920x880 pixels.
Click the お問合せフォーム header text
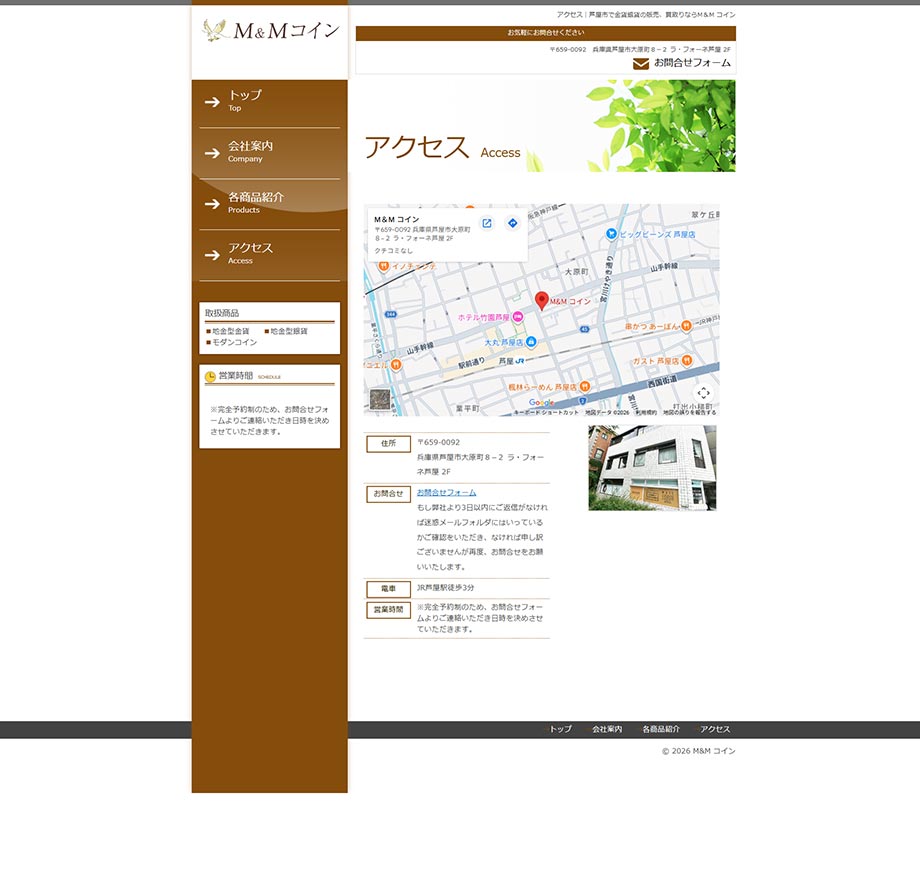(692, 63)
